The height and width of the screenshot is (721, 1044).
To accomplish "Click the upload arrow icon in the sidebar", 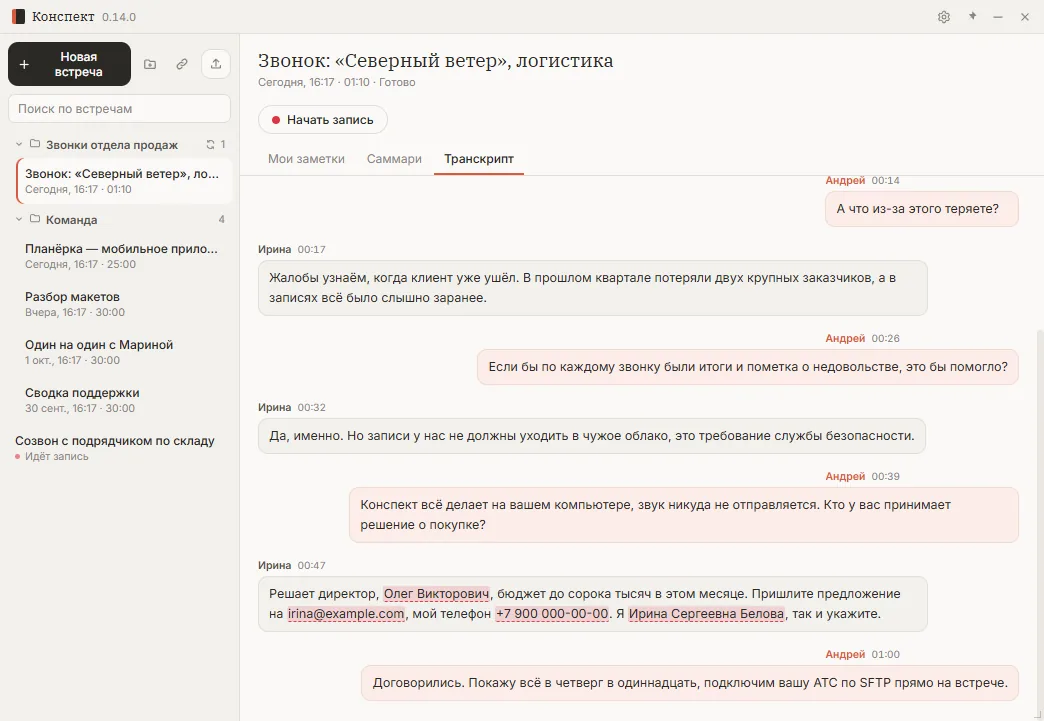I will pos(216,64).
